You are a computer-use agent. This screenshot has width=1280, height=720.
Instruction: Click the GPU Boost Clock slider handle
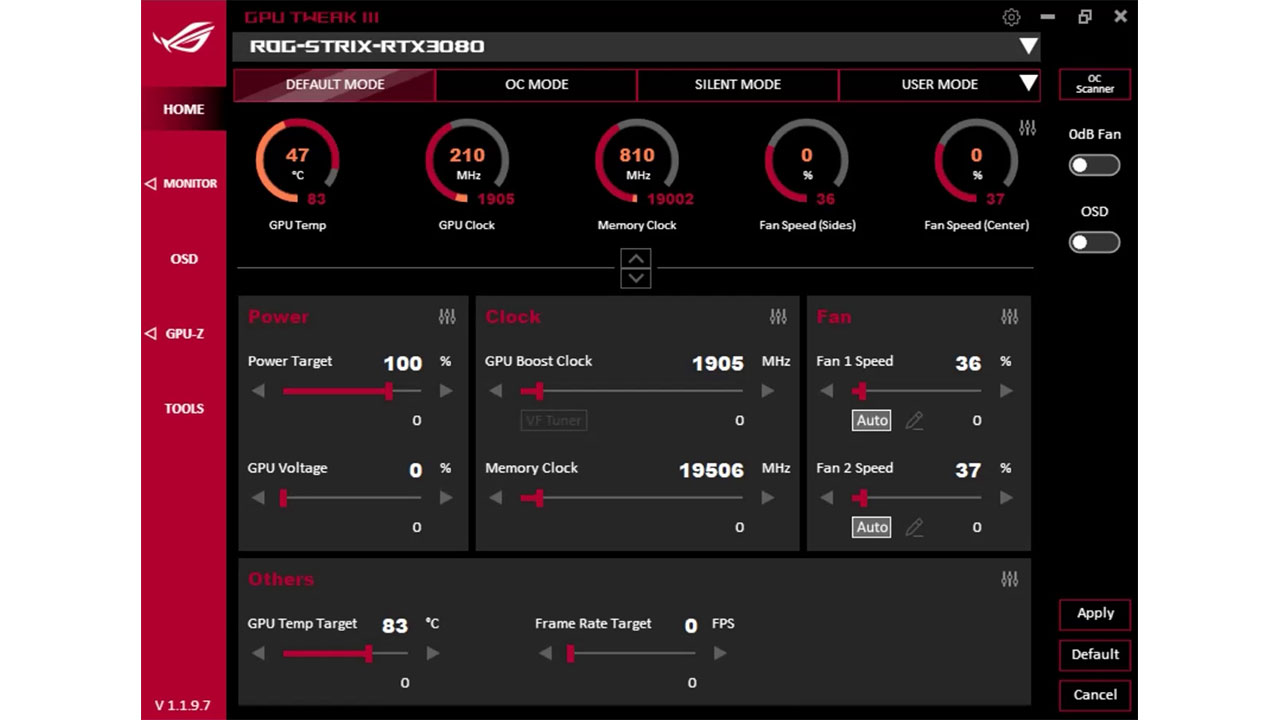coord(539,391)
